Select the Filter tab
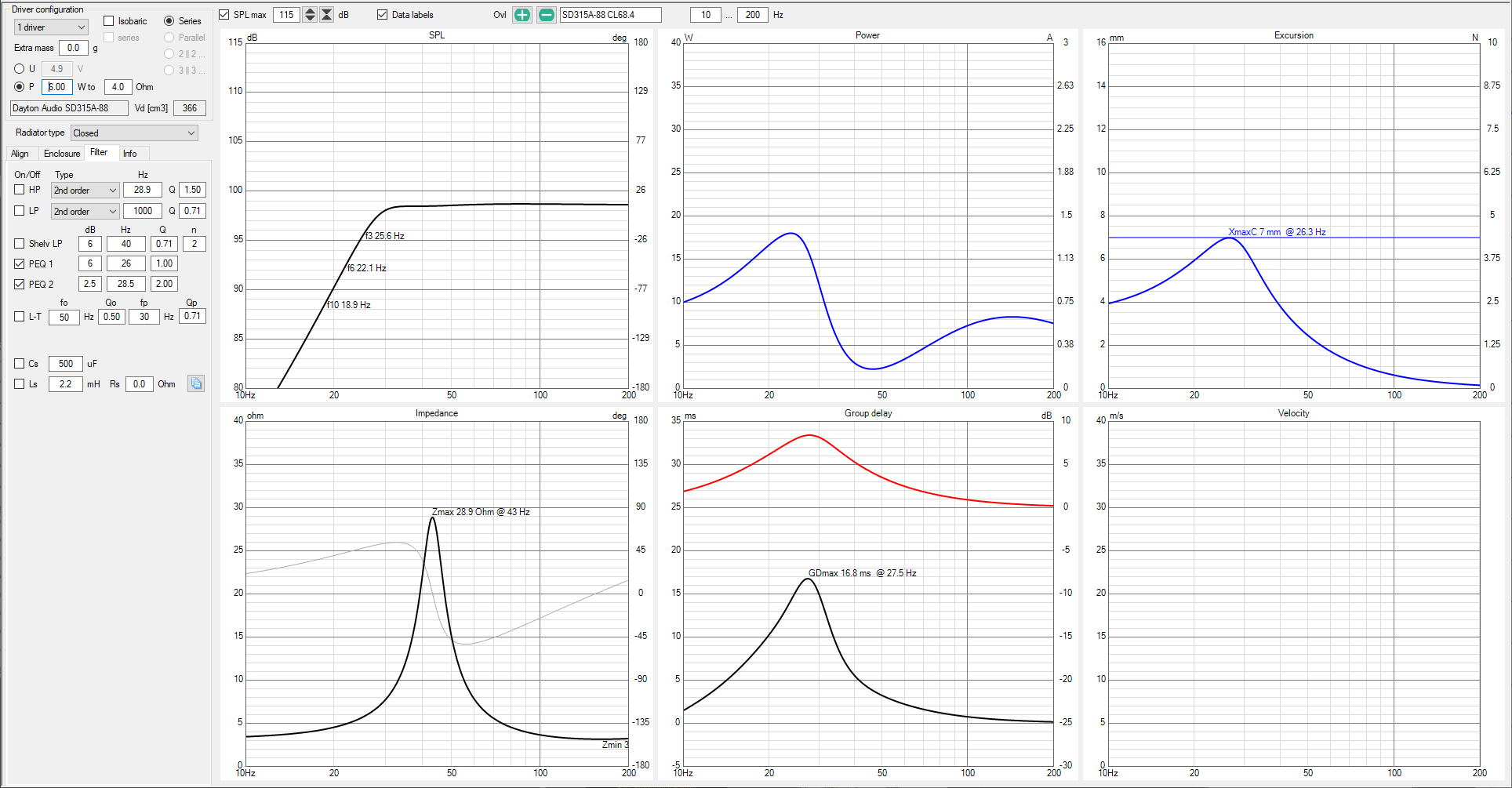 [x=100, y=153]
